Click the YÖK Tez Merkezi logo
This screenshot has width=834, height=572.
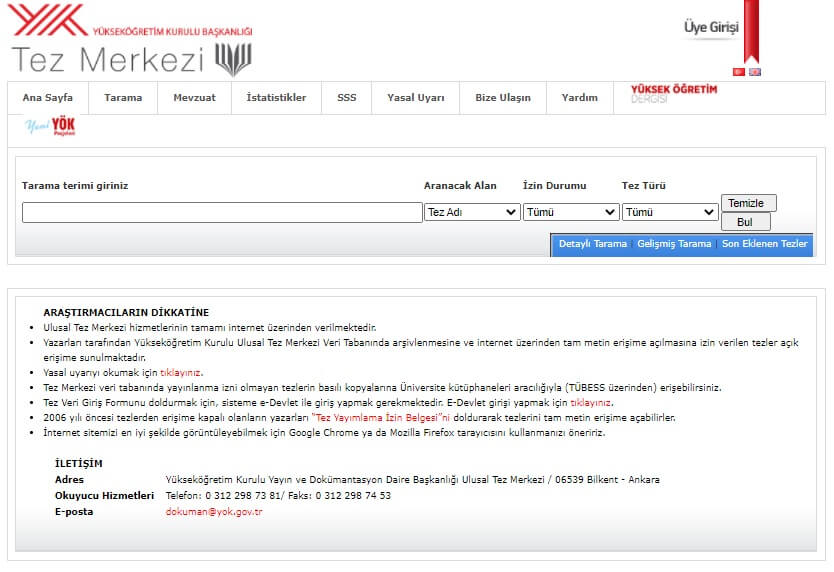pos(131,44)
